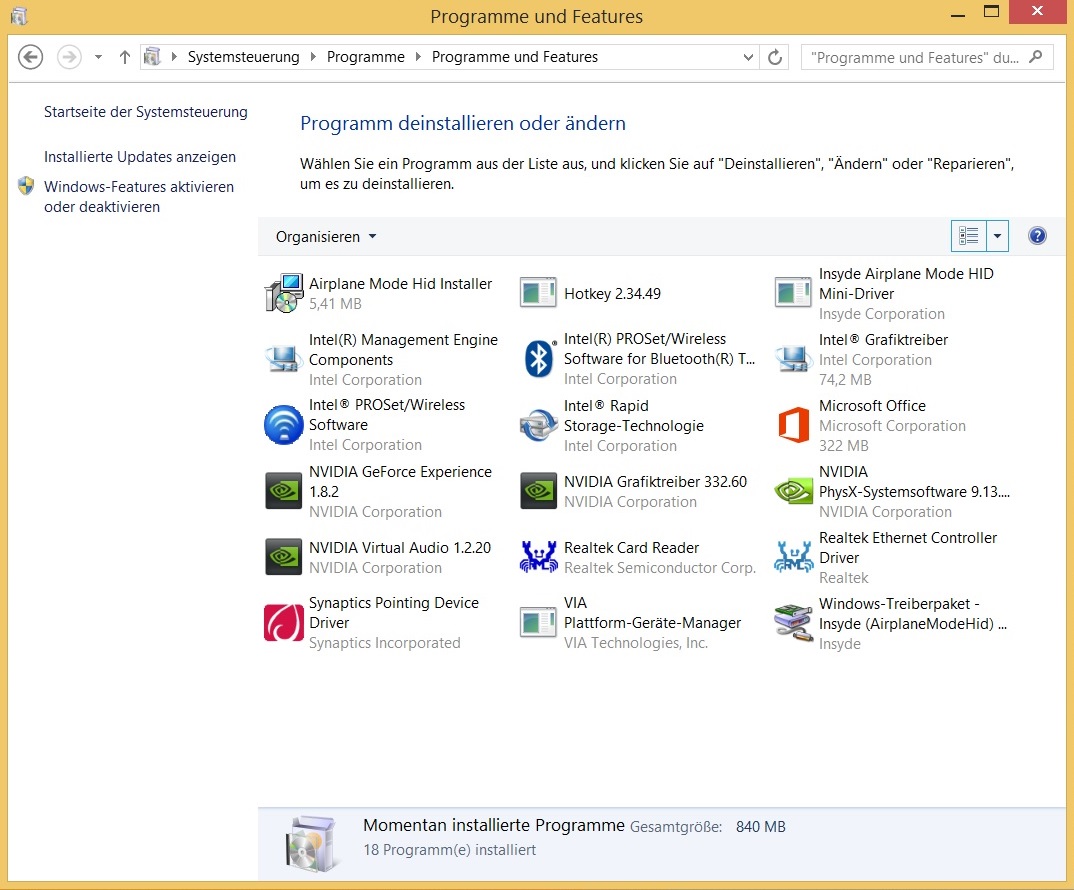
Task: Click the NVIDIA PhysX-Systemsoftware icon
Action: pyautogui.click(x=793, y=491)
